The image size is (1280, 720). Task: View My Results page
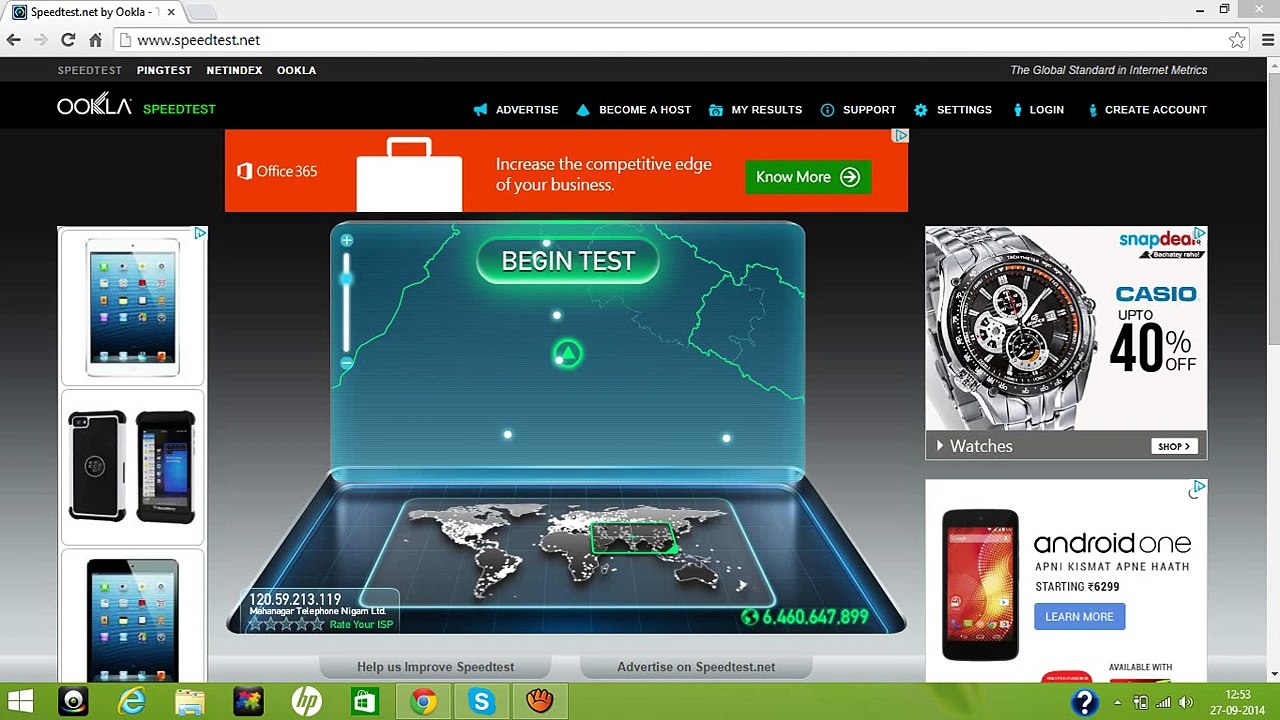755,110
